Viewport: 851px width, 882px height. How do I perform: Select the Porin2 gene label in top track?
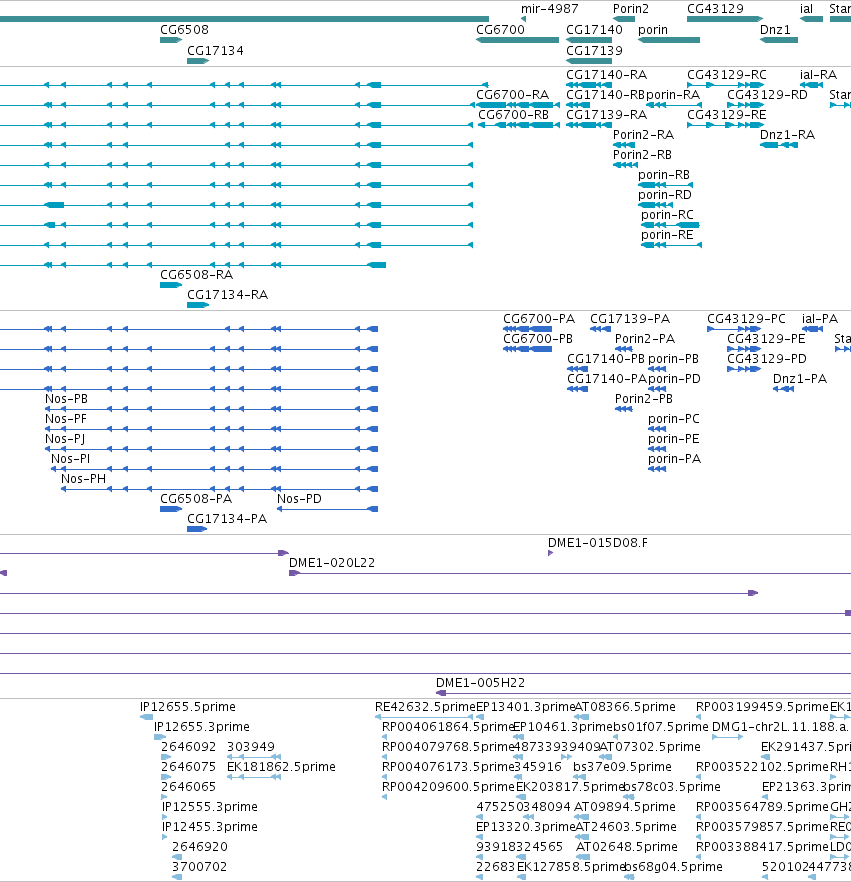[x=631, y=9]
